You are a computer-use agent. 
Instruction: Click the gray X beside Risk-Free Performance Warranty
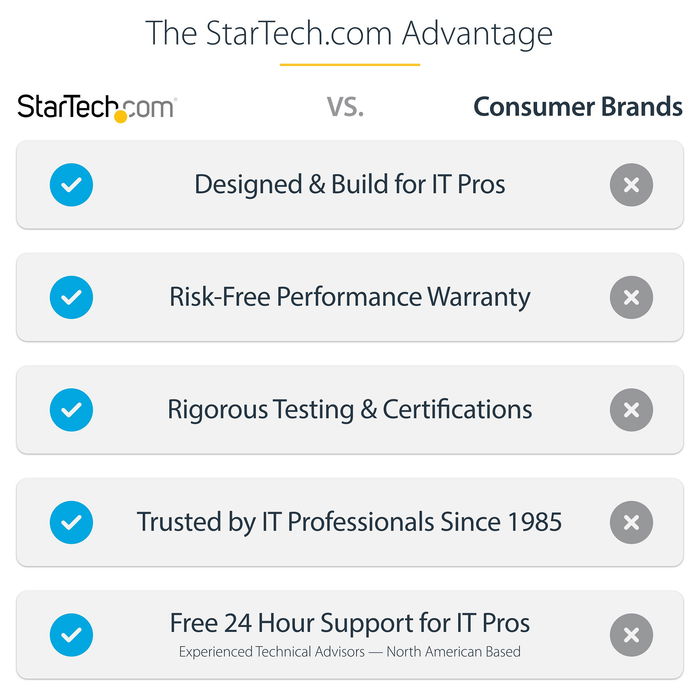(x=631, y=297)
